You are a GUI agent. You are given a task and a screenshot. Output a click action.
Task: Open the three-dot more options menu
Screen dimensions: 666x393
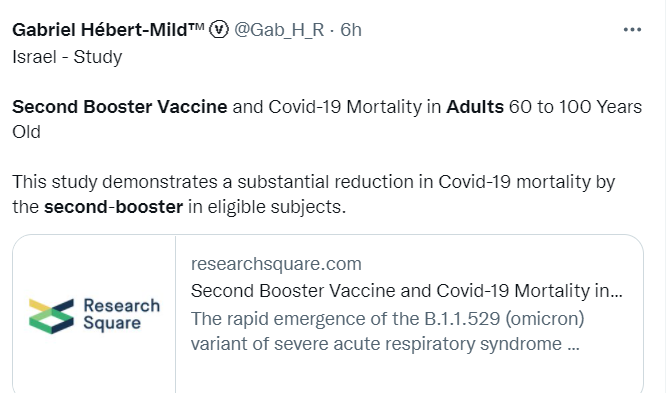632,30
